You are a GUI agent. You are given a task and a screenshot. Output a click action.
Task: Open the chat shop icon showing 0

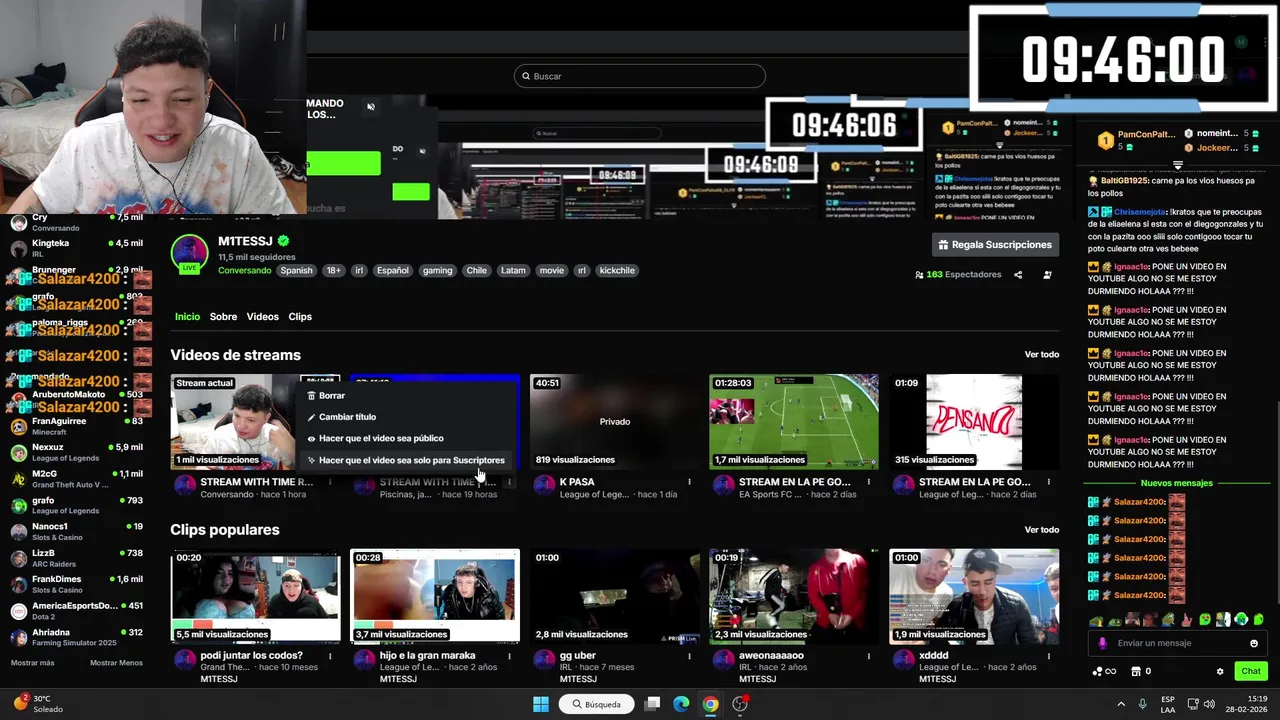1140,671
